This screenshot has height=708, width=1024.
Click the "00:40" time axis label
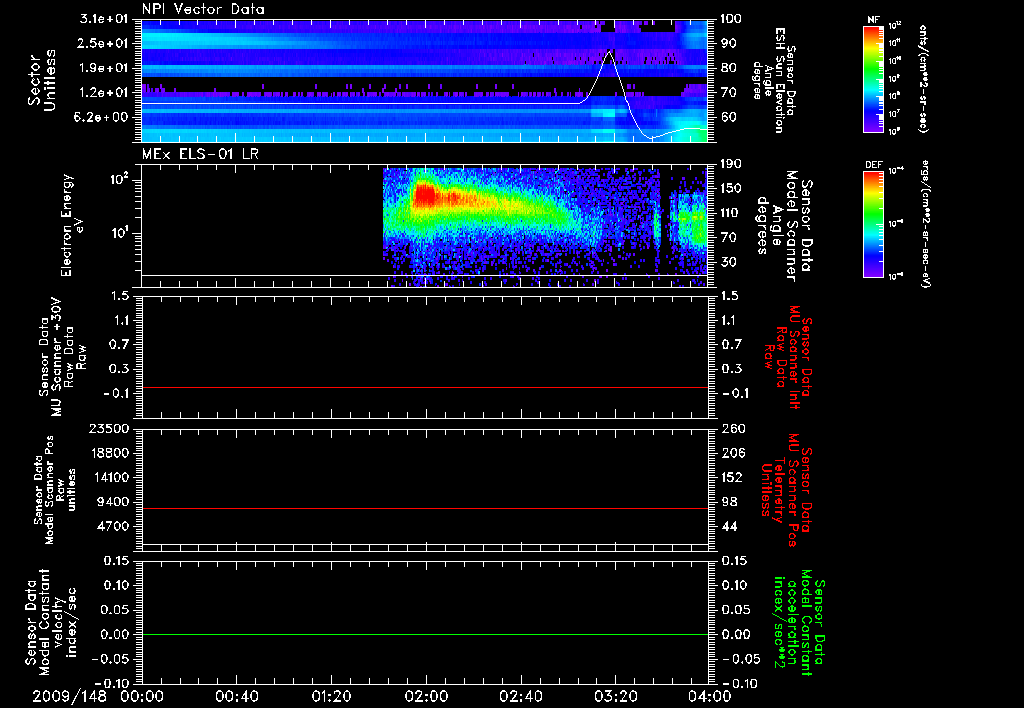(x=236, y=696)
